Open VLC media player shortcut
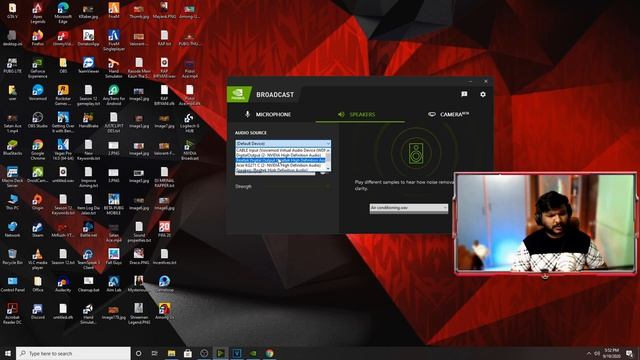 click(38, 259)
